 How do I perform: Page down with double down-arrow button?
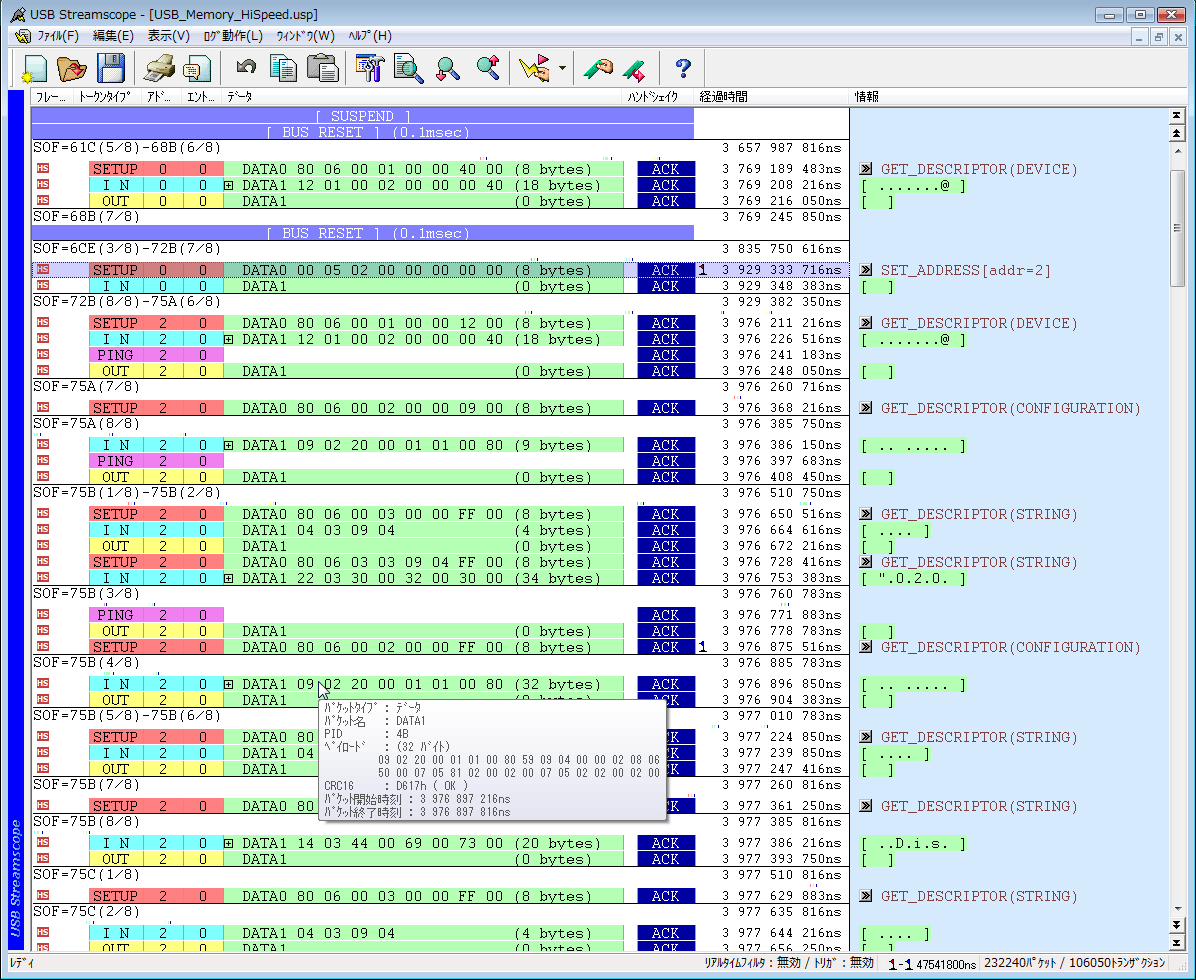coord(1177,925)
